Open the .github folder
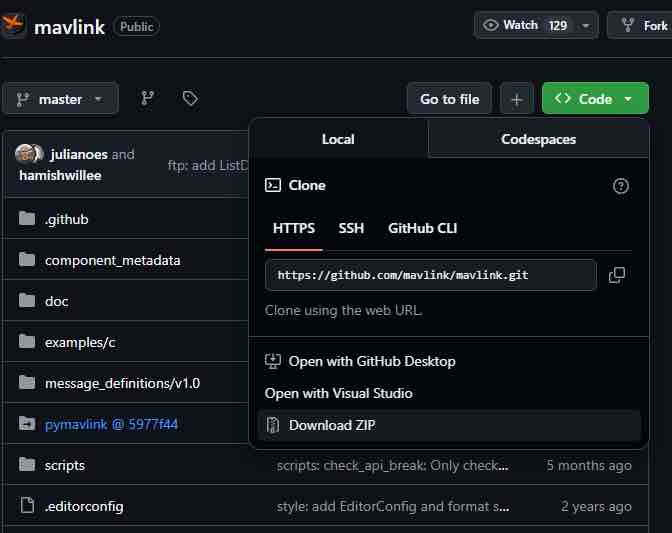This screenshot has height=533, width=672. [x=66, y=219]
